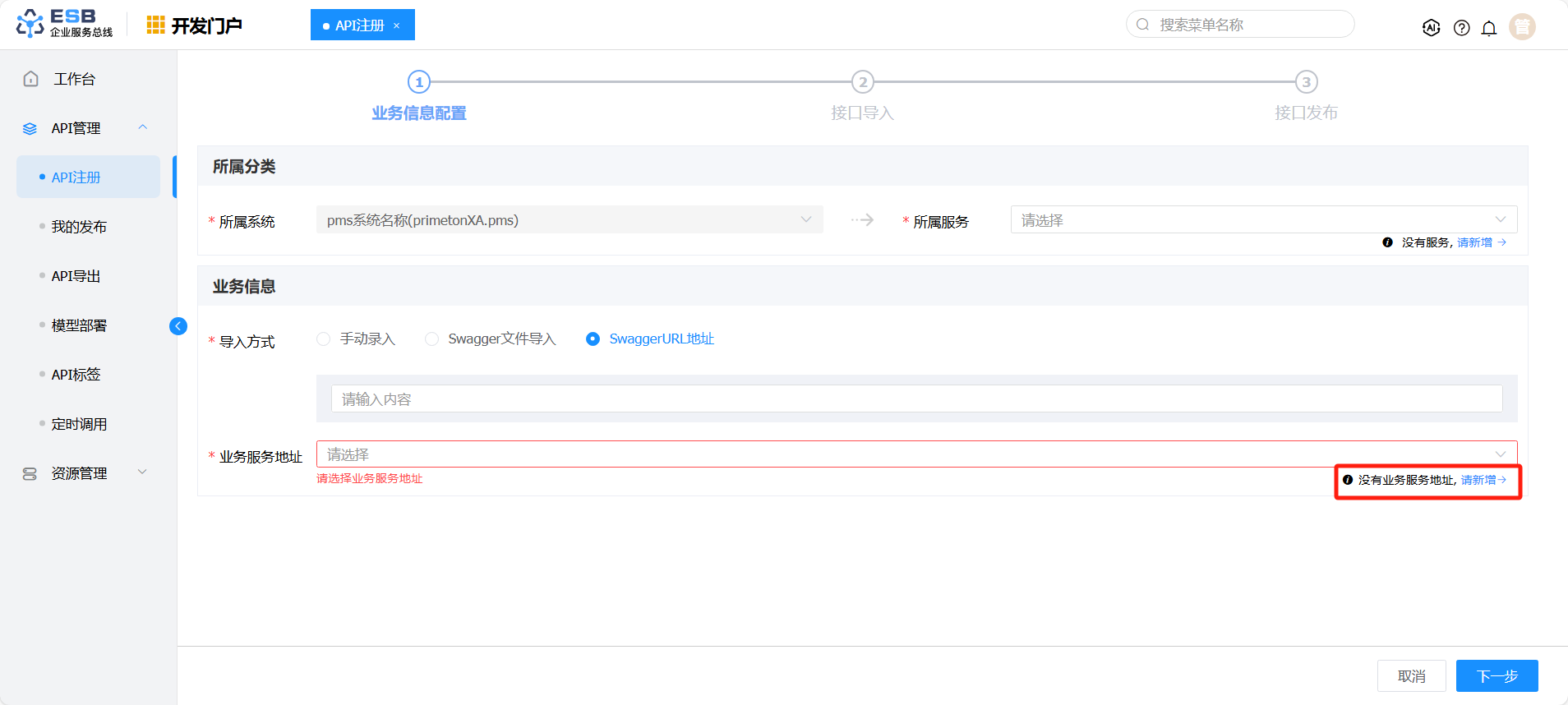
Task: Click the 开发门户 grid icon
Action: tap(155, 25)
